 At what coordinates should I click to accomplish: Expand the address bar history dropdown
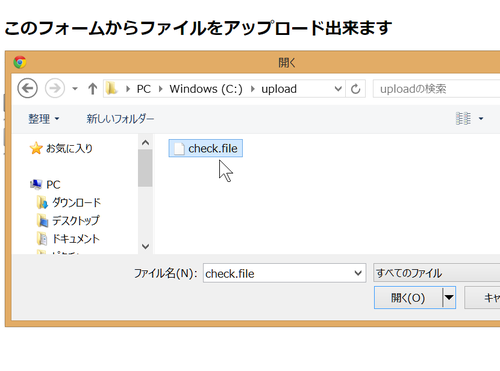pyautogui.click(x=338, y=89)
